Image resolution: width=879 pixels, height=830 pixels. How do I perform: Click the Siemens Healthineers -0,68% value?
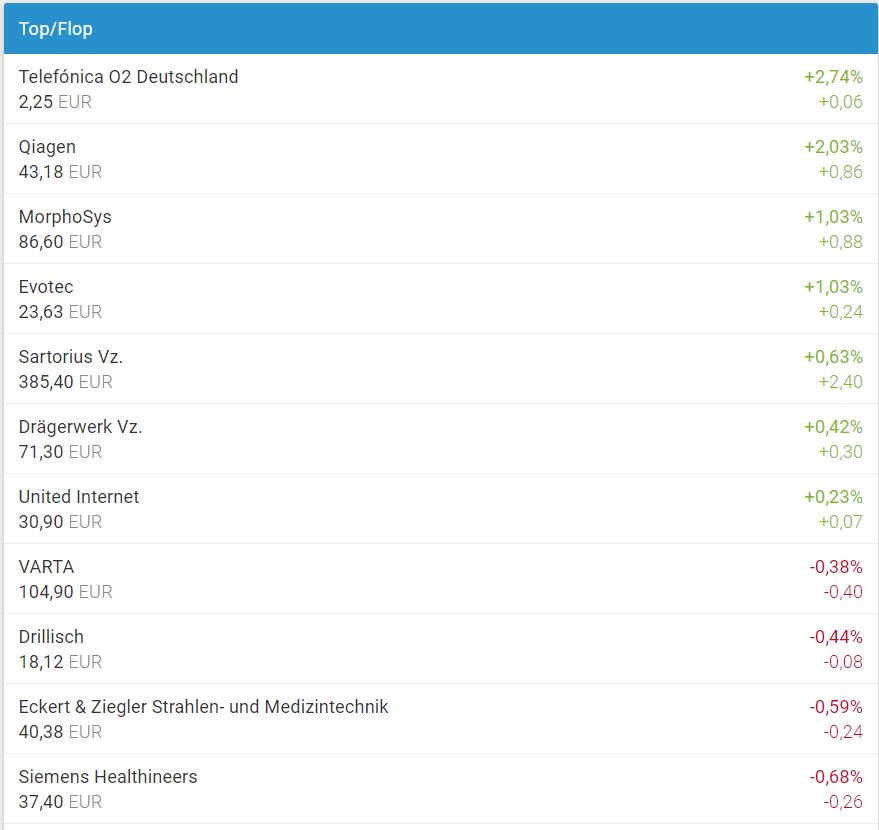pos(836,777)
